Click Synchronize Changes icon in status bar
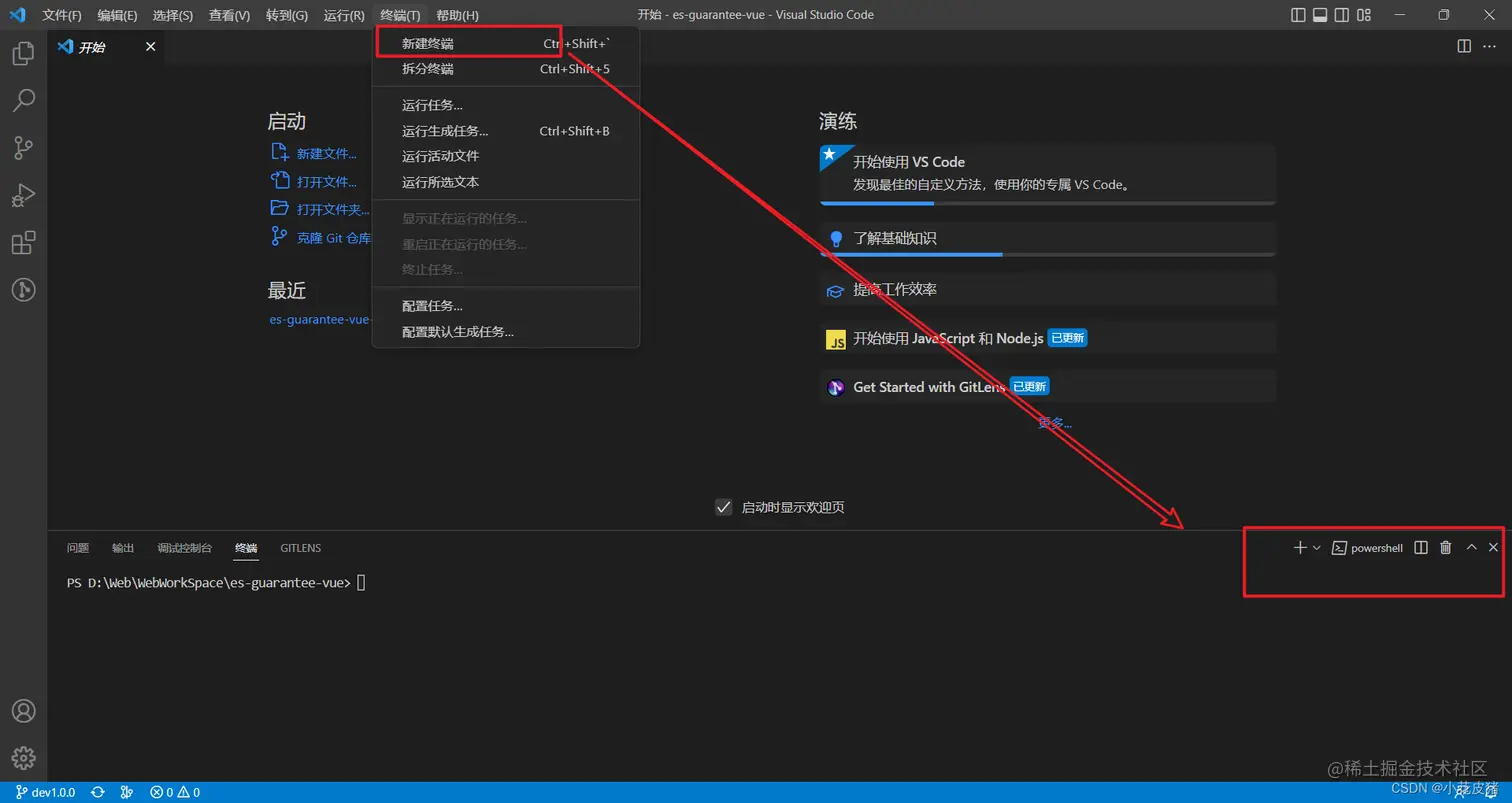This screenshot has height=803, width=1512. [98, 792]
